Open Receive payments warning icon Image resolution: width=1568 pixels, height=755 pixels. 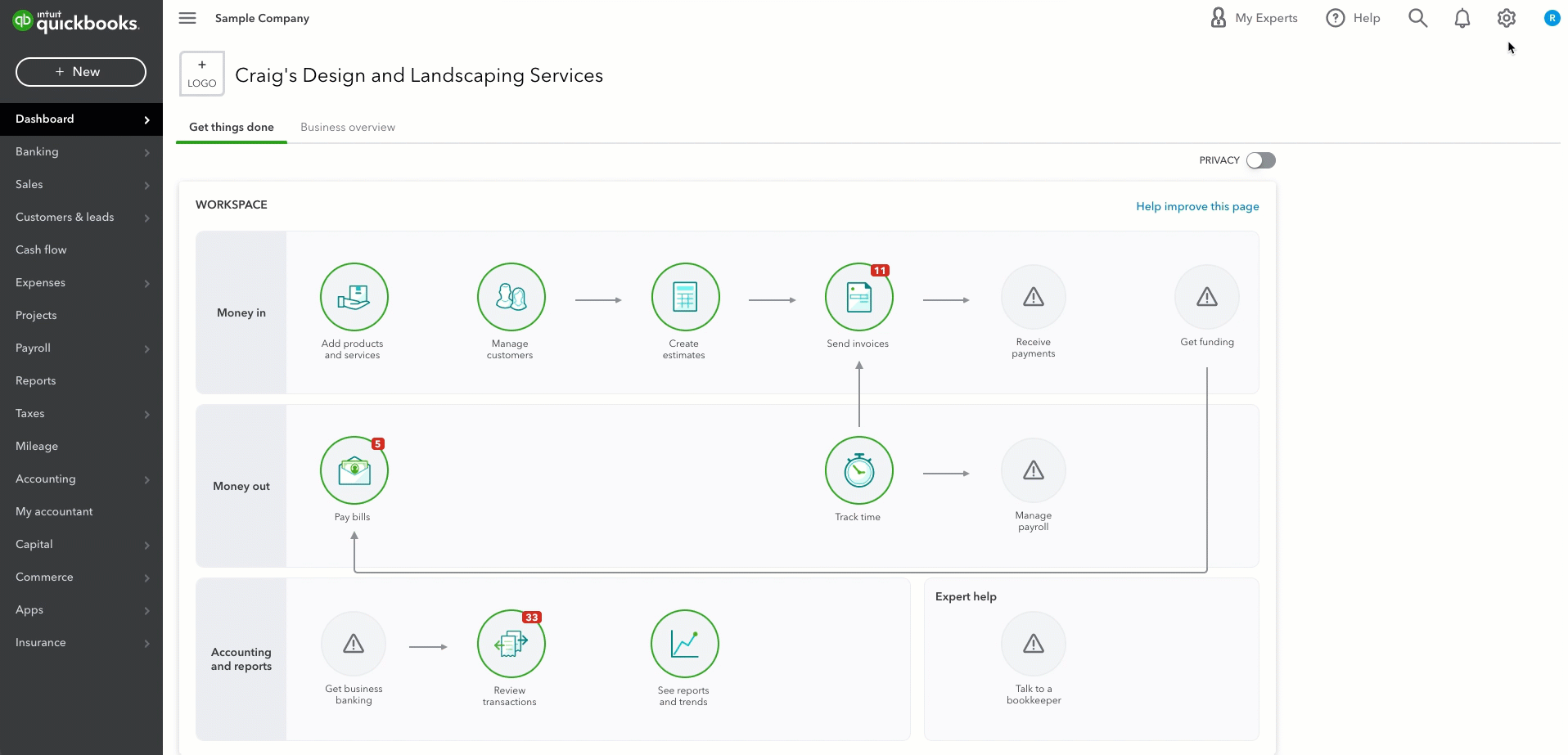pyautogui.click(x=1034, y=297)
